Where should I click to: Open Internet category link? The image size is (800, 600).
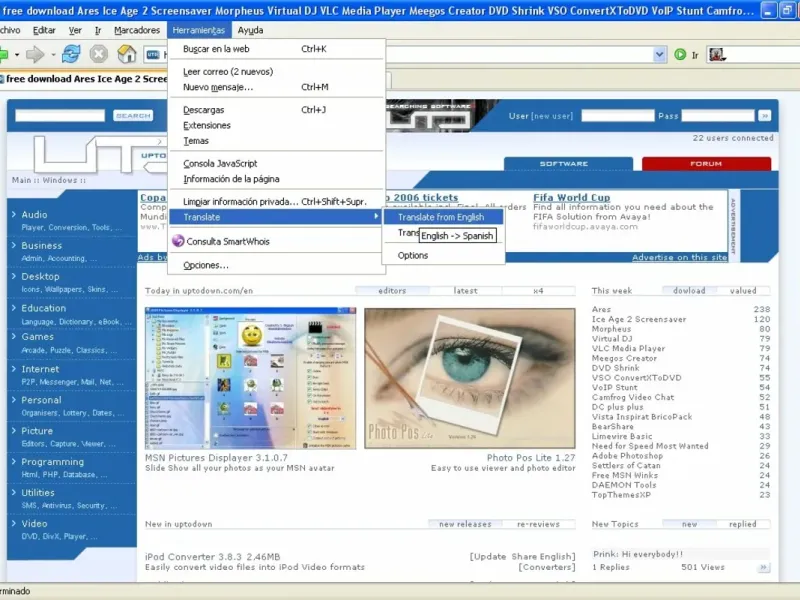click(40, 369)
